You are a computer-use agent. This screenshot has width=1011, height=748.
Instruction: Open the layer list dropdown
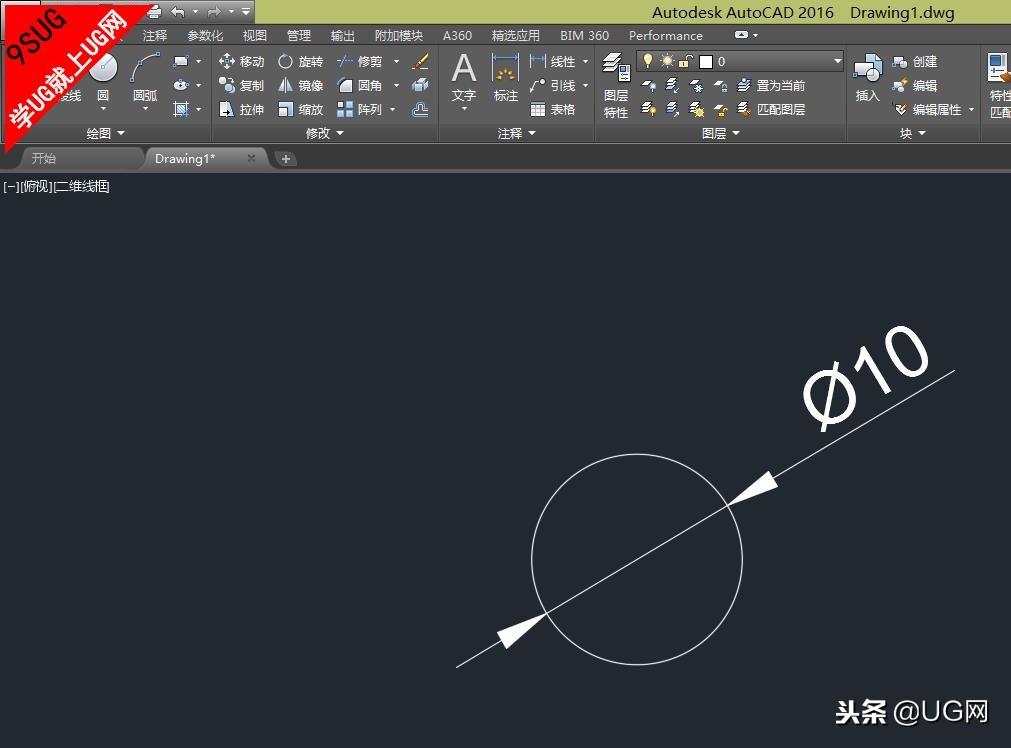pyautogui.click(x=838, y=61)
